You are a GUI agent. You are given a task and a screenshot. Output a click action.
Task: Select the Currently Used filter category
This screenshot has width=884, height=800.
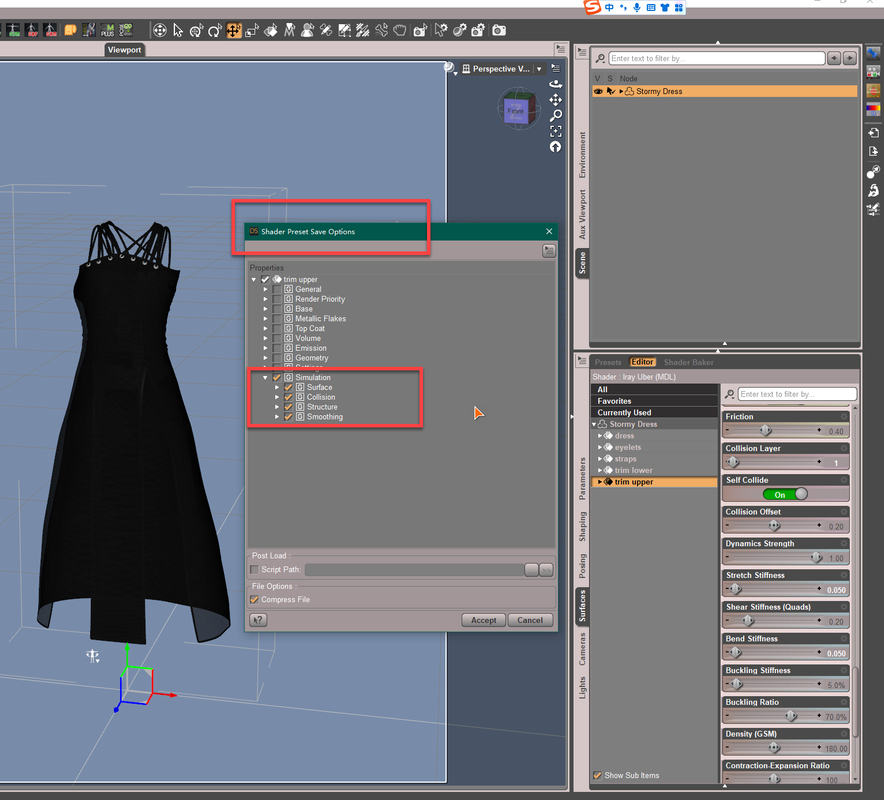pyautogui.click(x=655, y=413)
